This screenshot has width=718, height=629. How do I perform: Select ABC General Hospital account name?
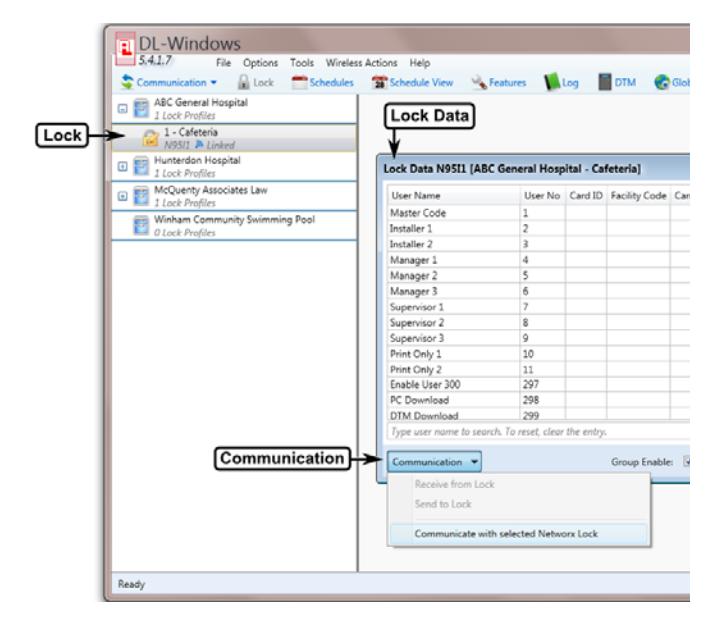point(201,103)
